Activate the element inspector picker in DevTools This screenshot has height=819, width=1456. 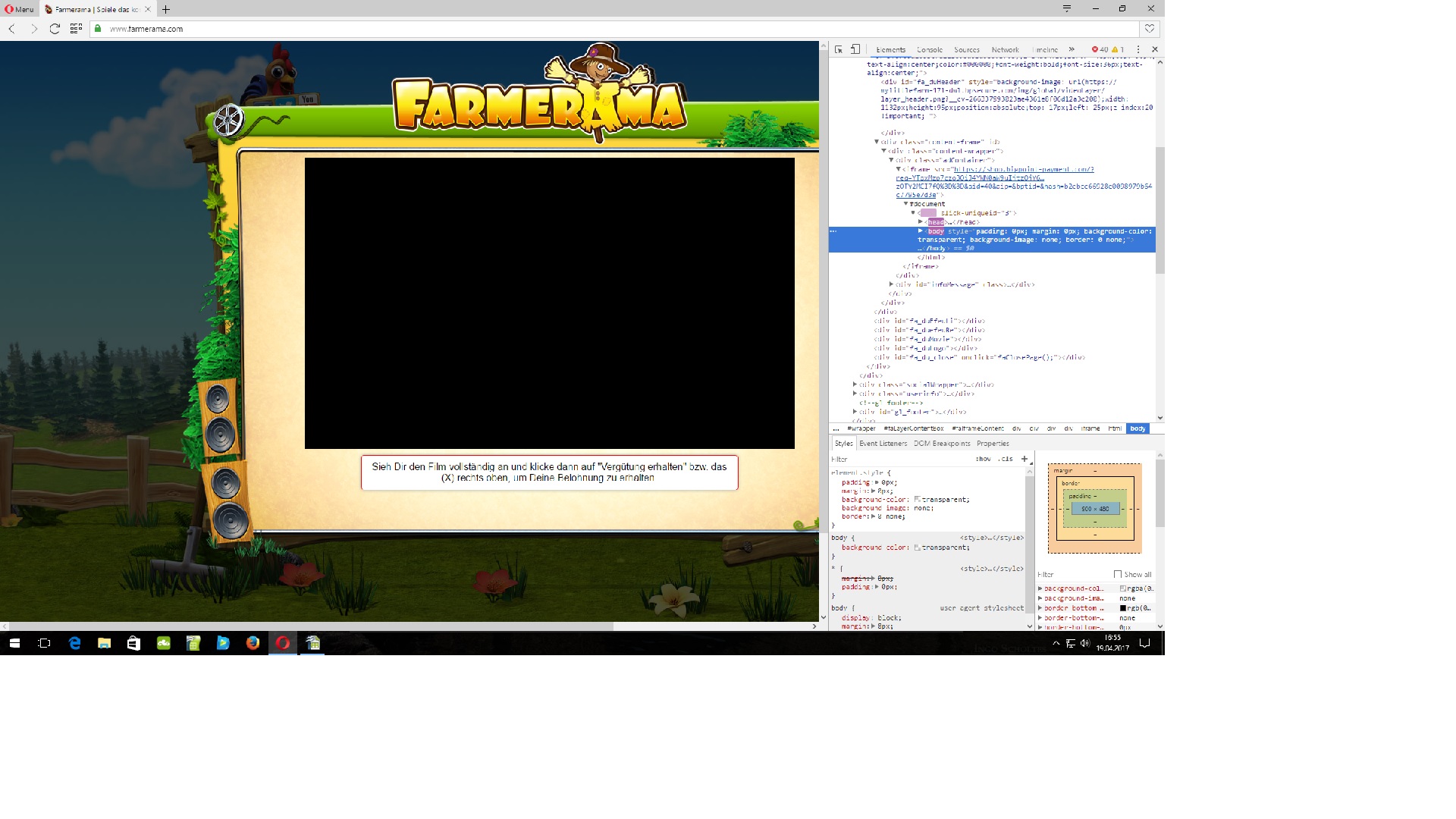(839, 49)
